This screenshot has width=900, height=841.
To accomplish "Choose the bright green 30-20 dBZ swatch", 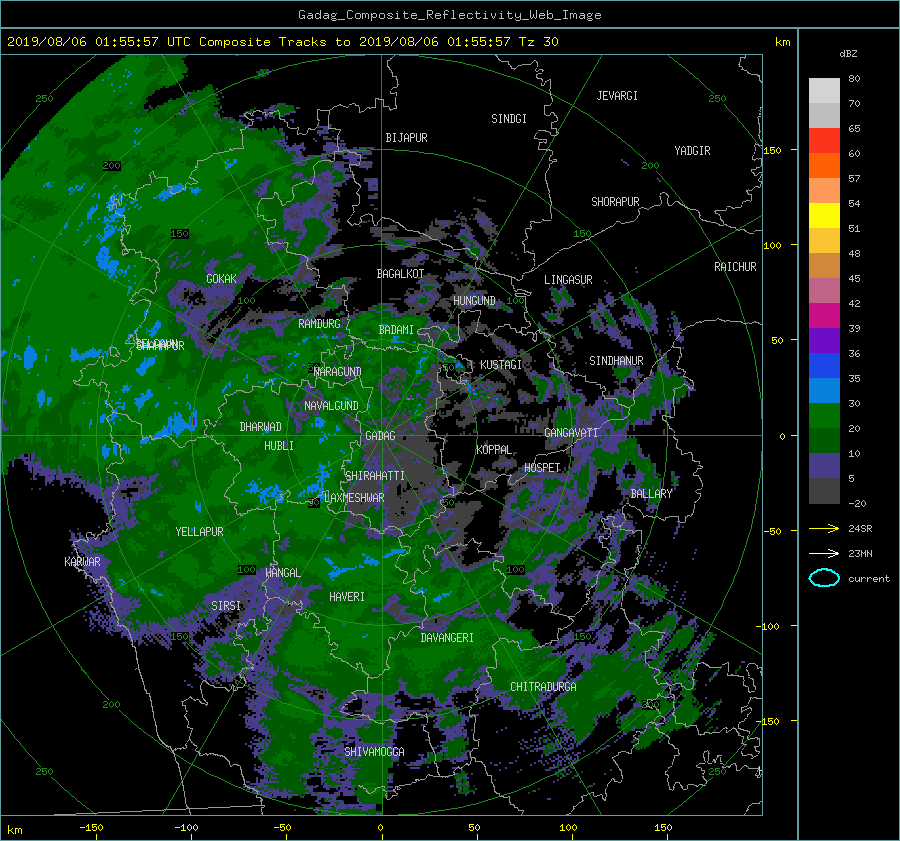I will (824, 416).
